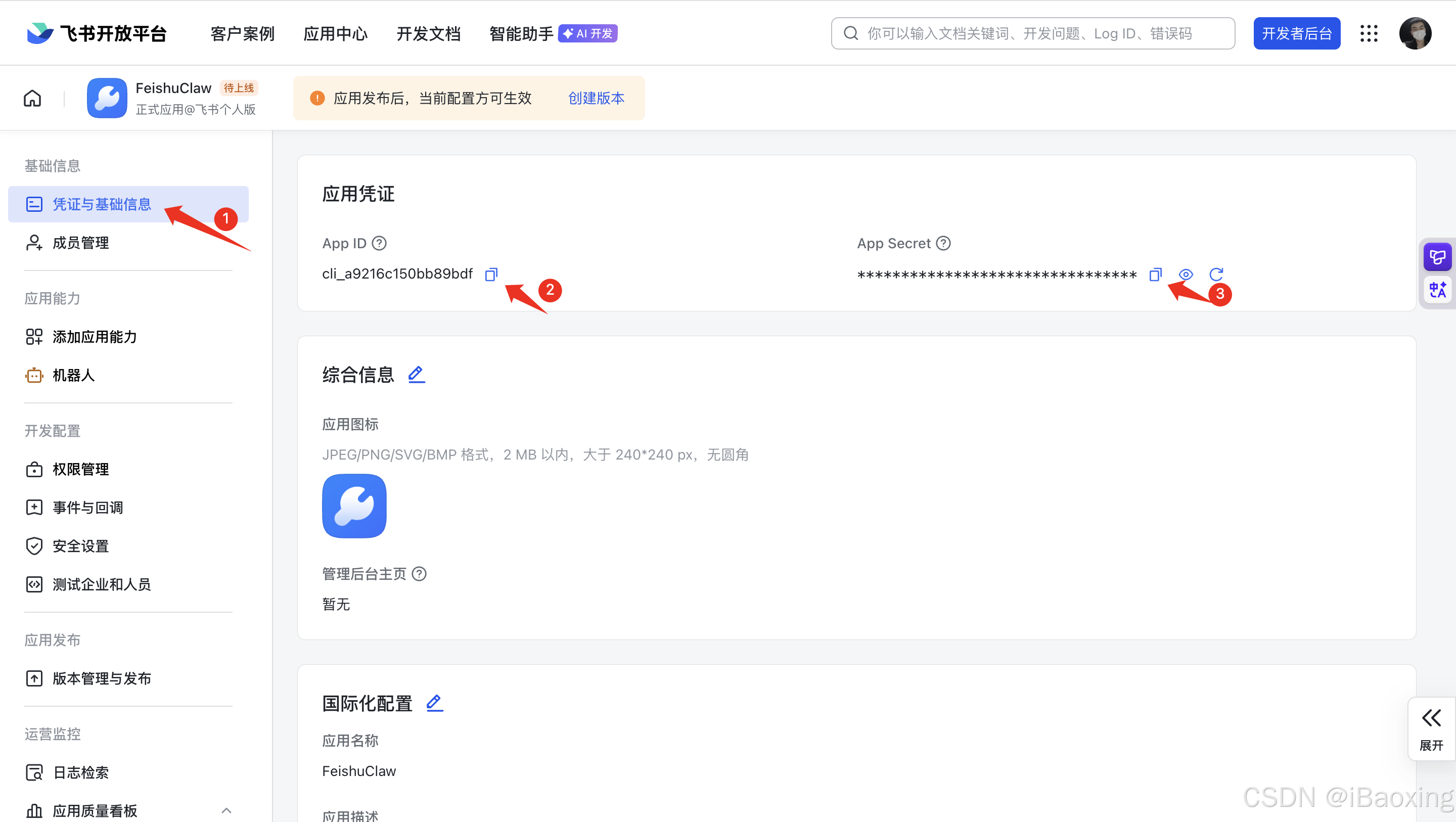
Task: Edit 国际化配置 via pencil icon
Action: tap(434, 703)
